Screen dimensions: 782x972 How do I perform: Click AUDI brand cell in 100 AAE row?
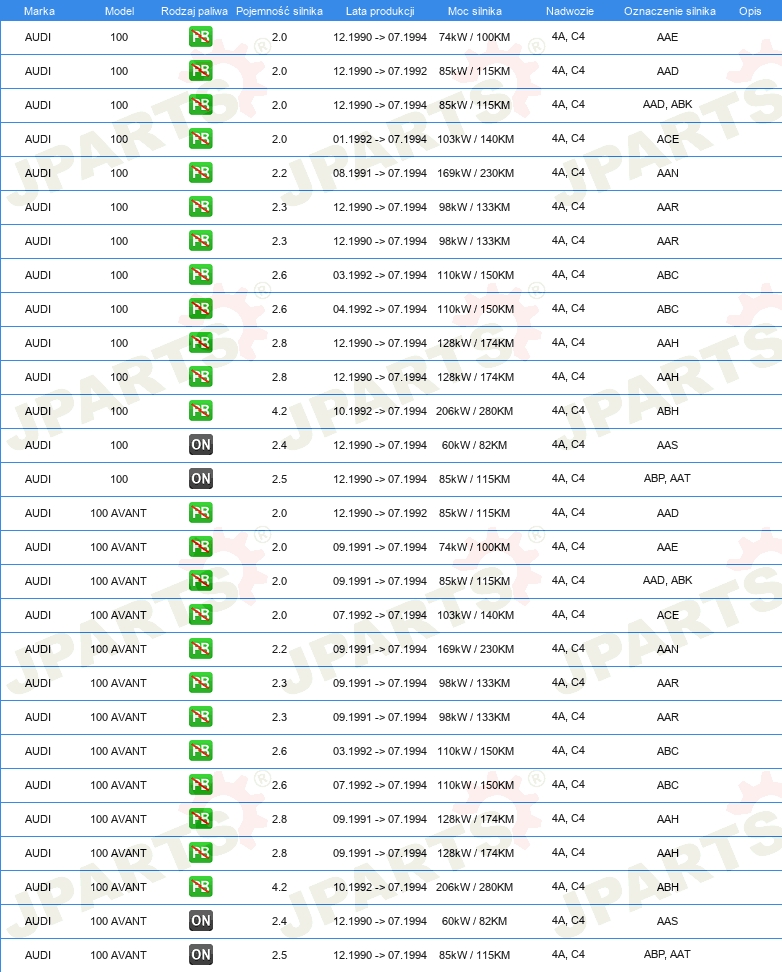38,37
